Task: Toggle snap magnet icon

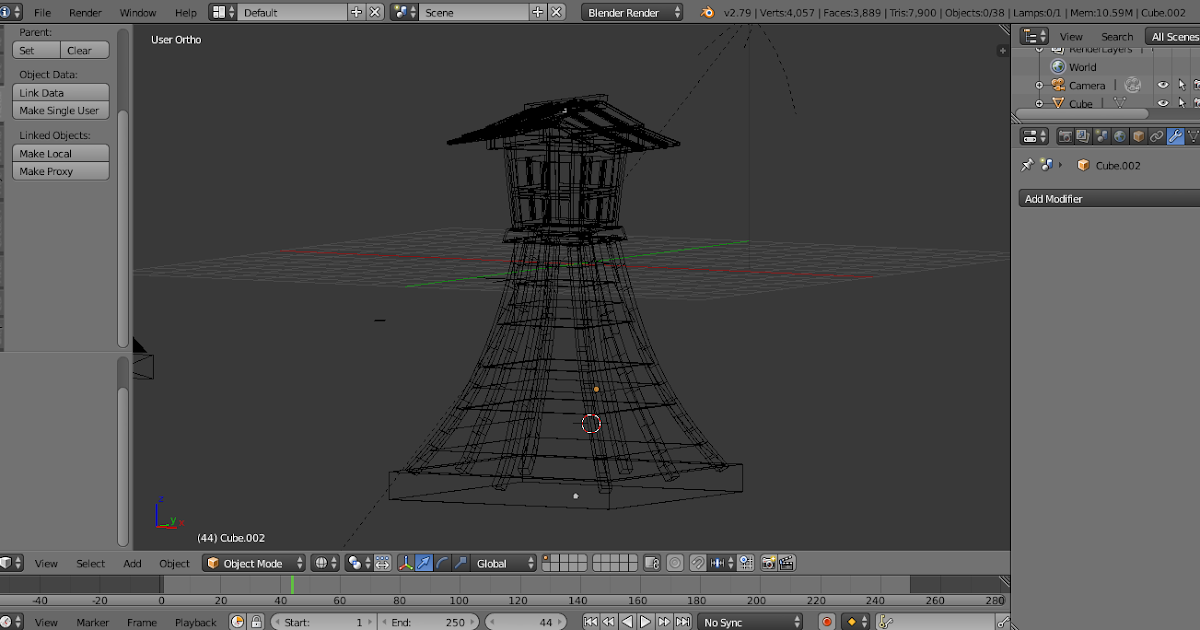Action: pos(699,564)
